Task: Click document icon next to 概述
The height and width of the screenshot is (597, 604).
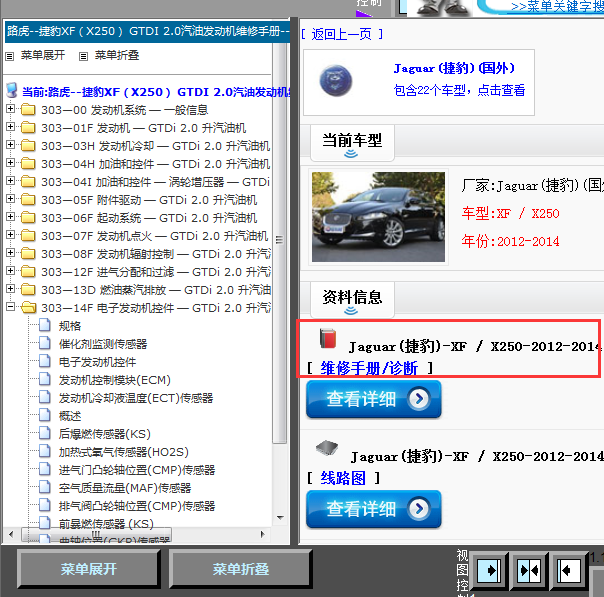Action: [45, 415]
